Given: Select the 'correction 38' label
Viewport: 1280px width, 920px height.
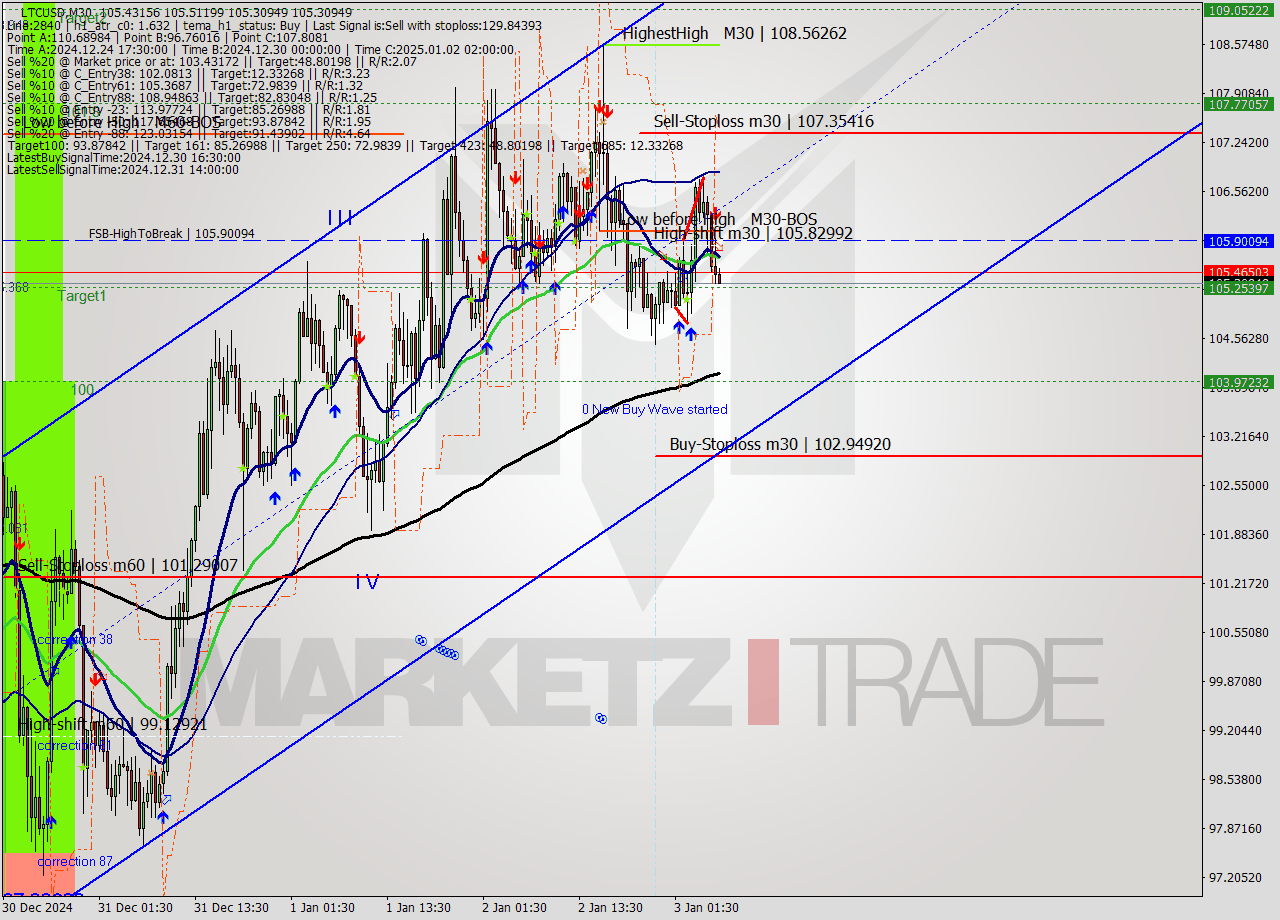Looking at the screenshot, I should 75,639.
